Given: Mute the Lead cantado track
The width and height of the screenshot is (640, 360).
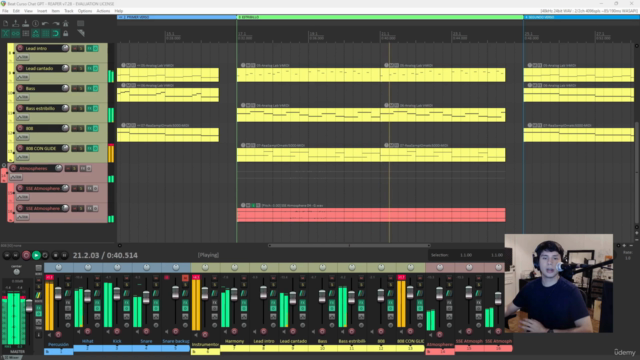Looking at the screenshot, I should pyautogui.click(x=75, y=68).
